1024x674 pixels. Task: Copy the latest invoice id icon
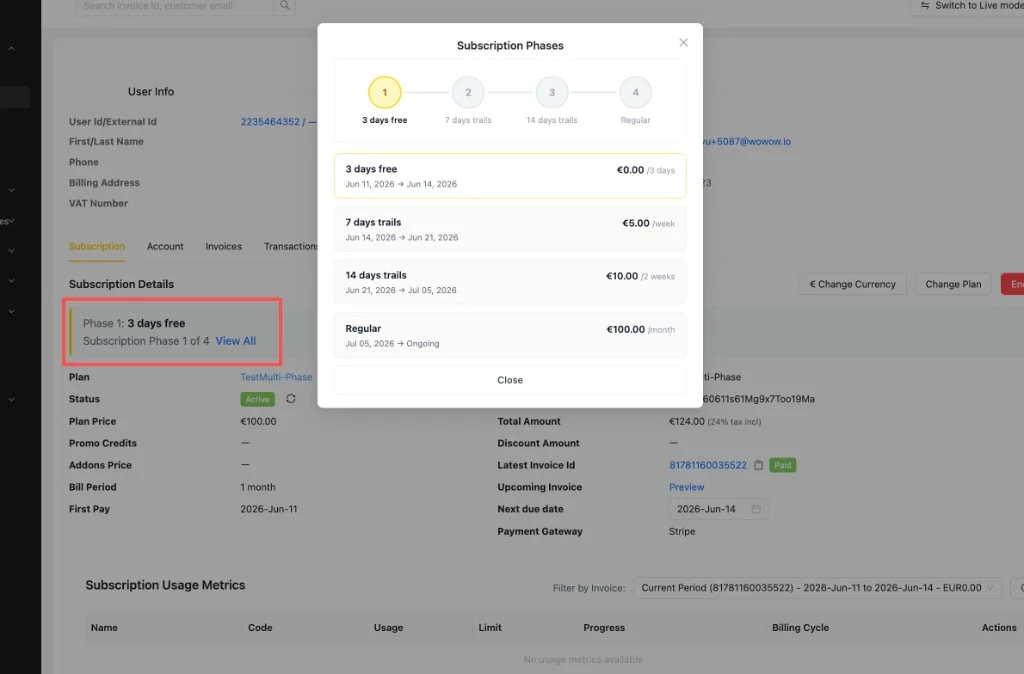[x=758, y=465]
